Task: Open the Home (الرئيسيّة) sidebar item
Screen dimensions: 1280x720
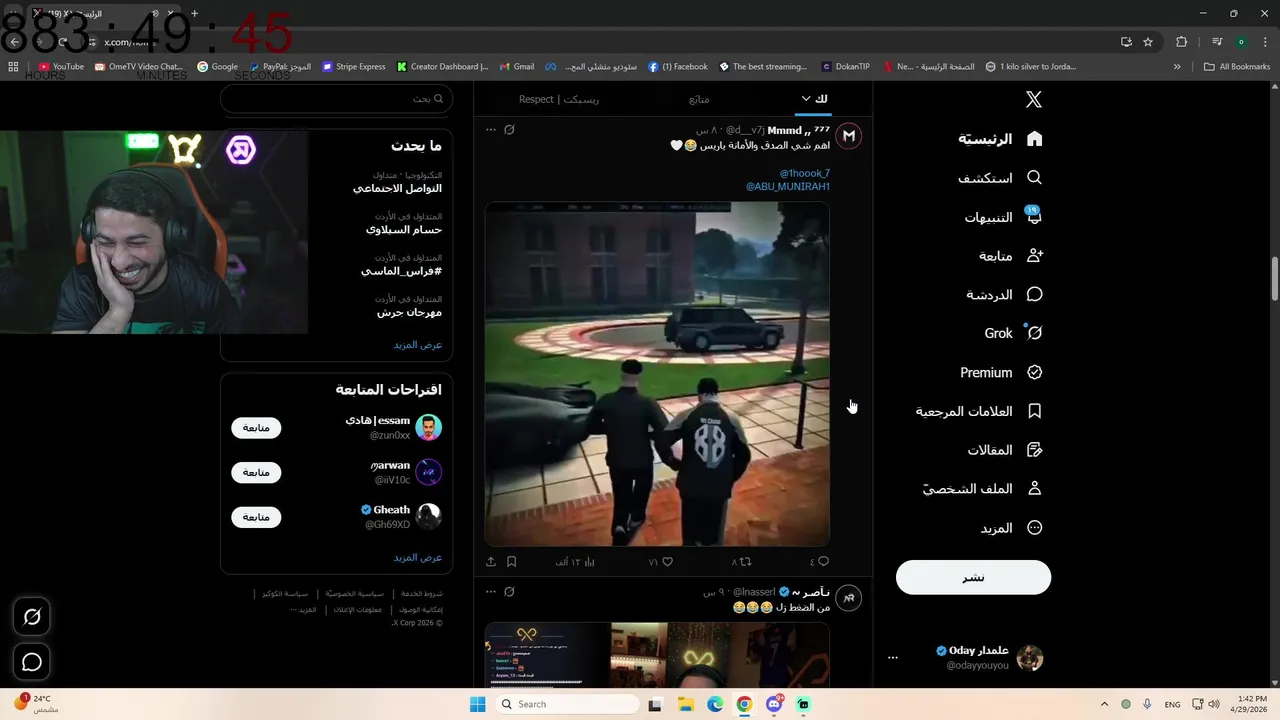Action: pos(1001,139)
